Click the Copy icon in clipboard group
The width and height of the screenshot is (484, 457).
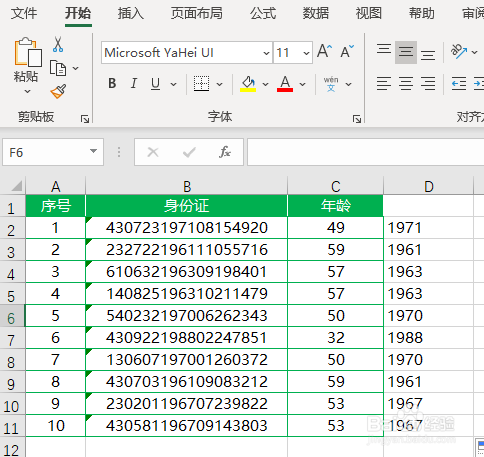pyautogui.click(x=58, y=68)
